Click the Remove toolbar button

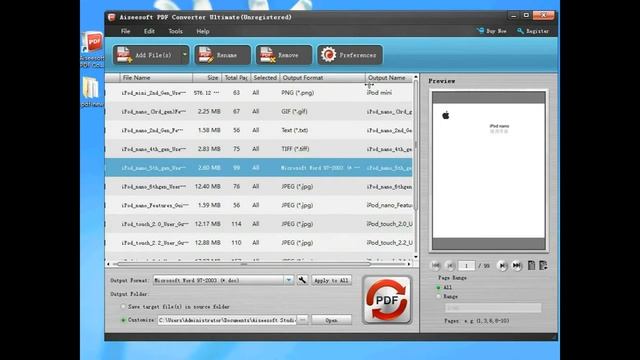284,55
